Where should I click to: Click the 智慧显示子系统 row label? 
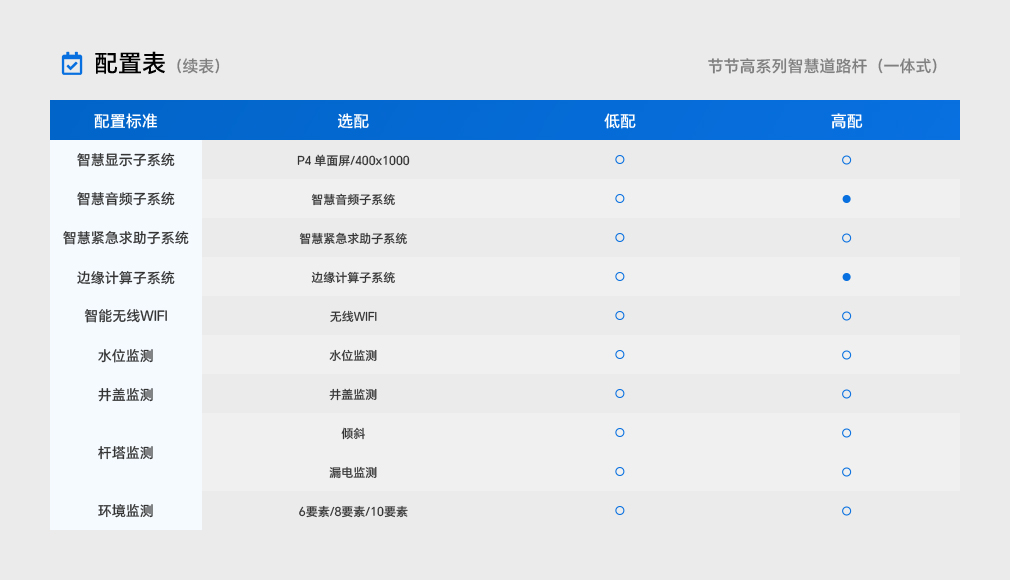pos(126,160)
